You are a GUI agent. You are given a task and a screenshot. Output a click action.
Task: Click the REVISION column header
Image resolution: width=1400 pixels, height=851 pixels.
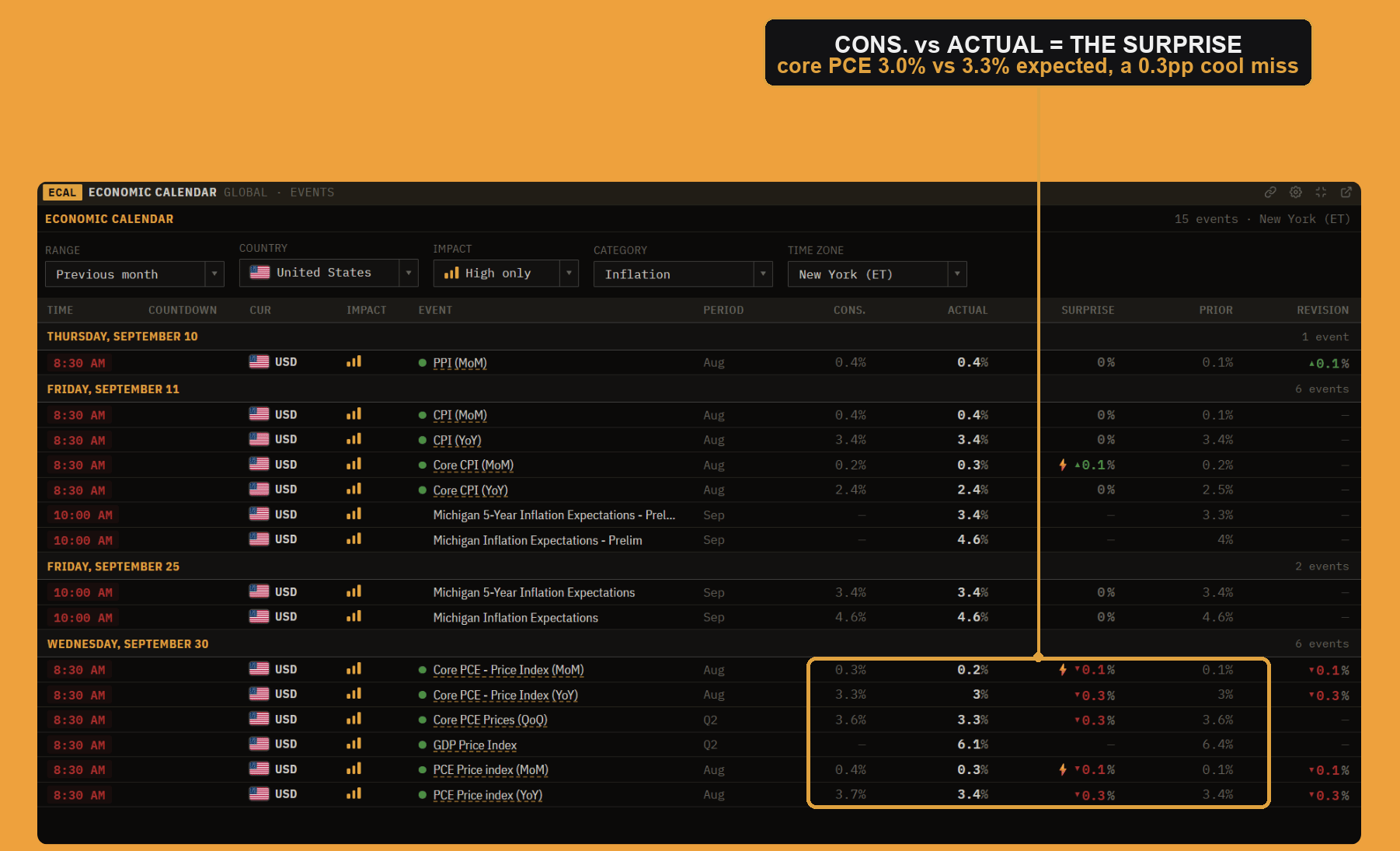pyautogui.click(x=1323, y=310)
